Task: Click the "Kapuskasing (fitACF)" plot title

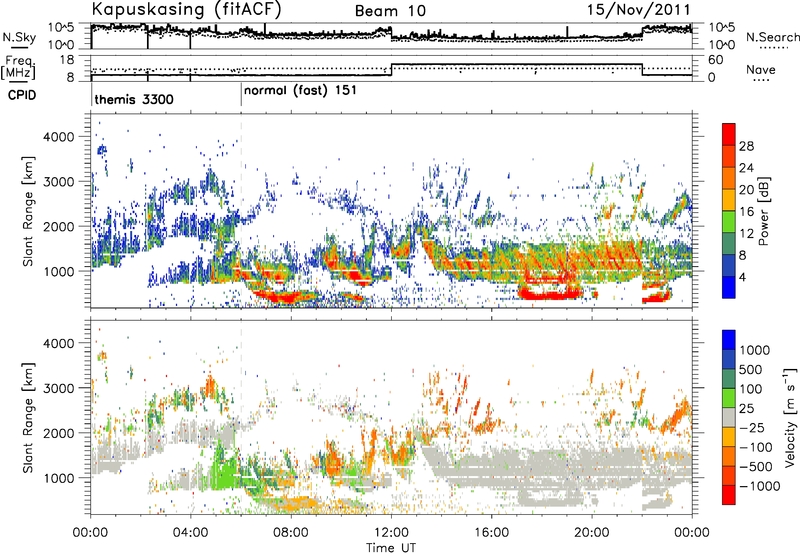Action: [x=186, y=9]
